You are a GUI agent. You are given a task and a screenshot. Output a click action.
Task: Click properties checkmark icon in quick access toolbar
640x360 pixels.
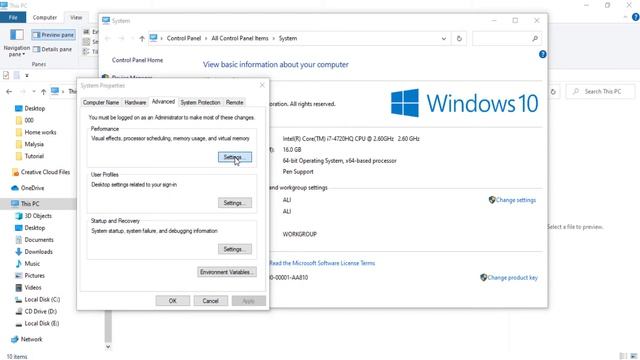[x=6, y=75]
